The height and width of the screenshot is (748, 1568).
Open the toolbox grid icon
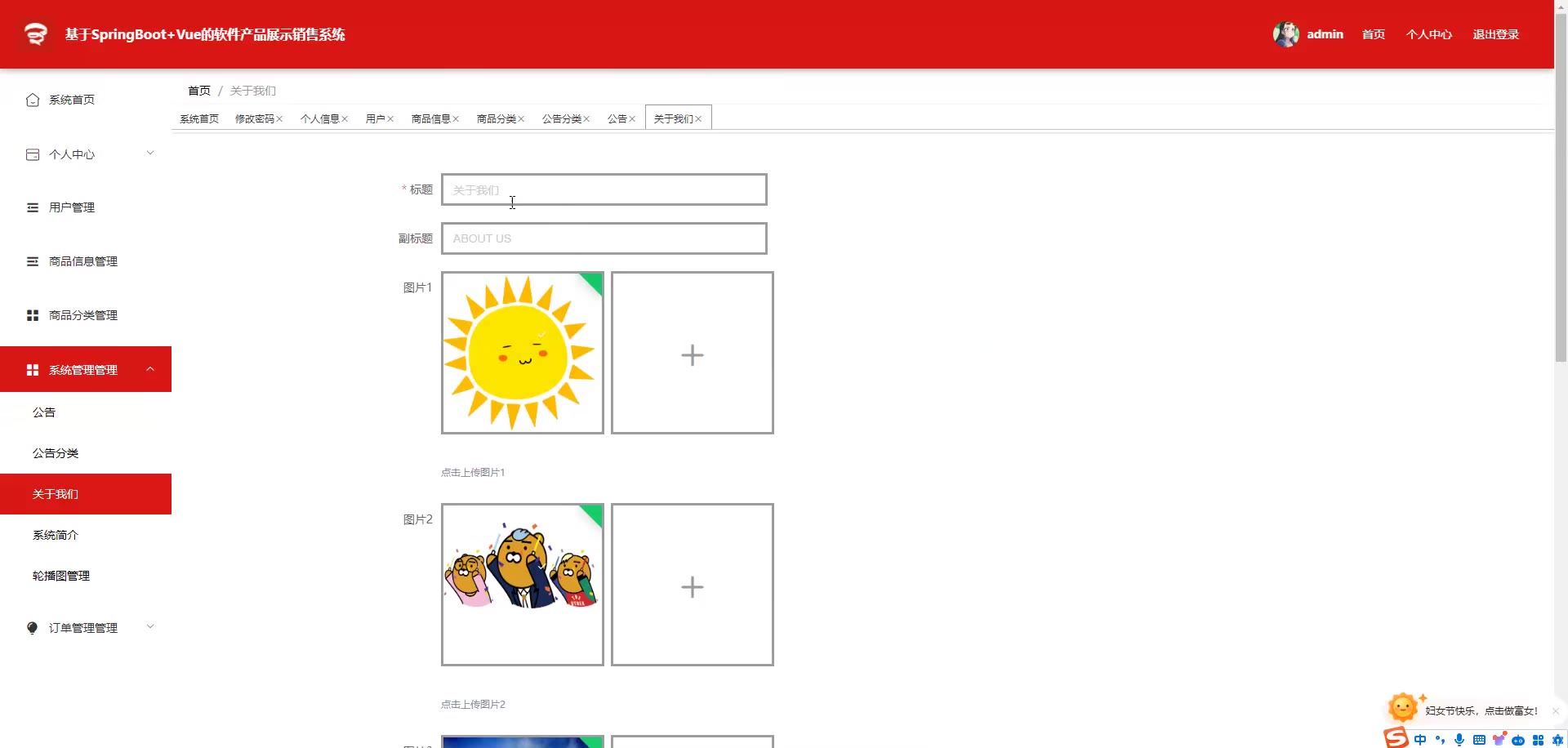click(1538, 740)
